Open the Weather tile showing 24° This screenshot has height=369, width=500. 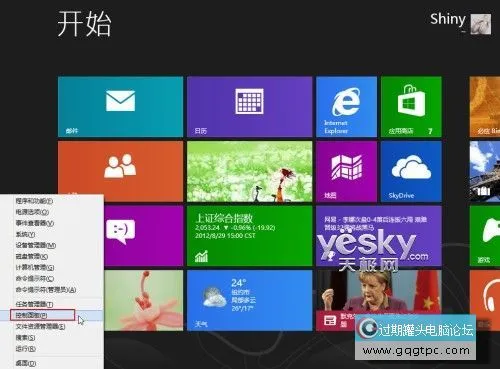coord(250,300)
